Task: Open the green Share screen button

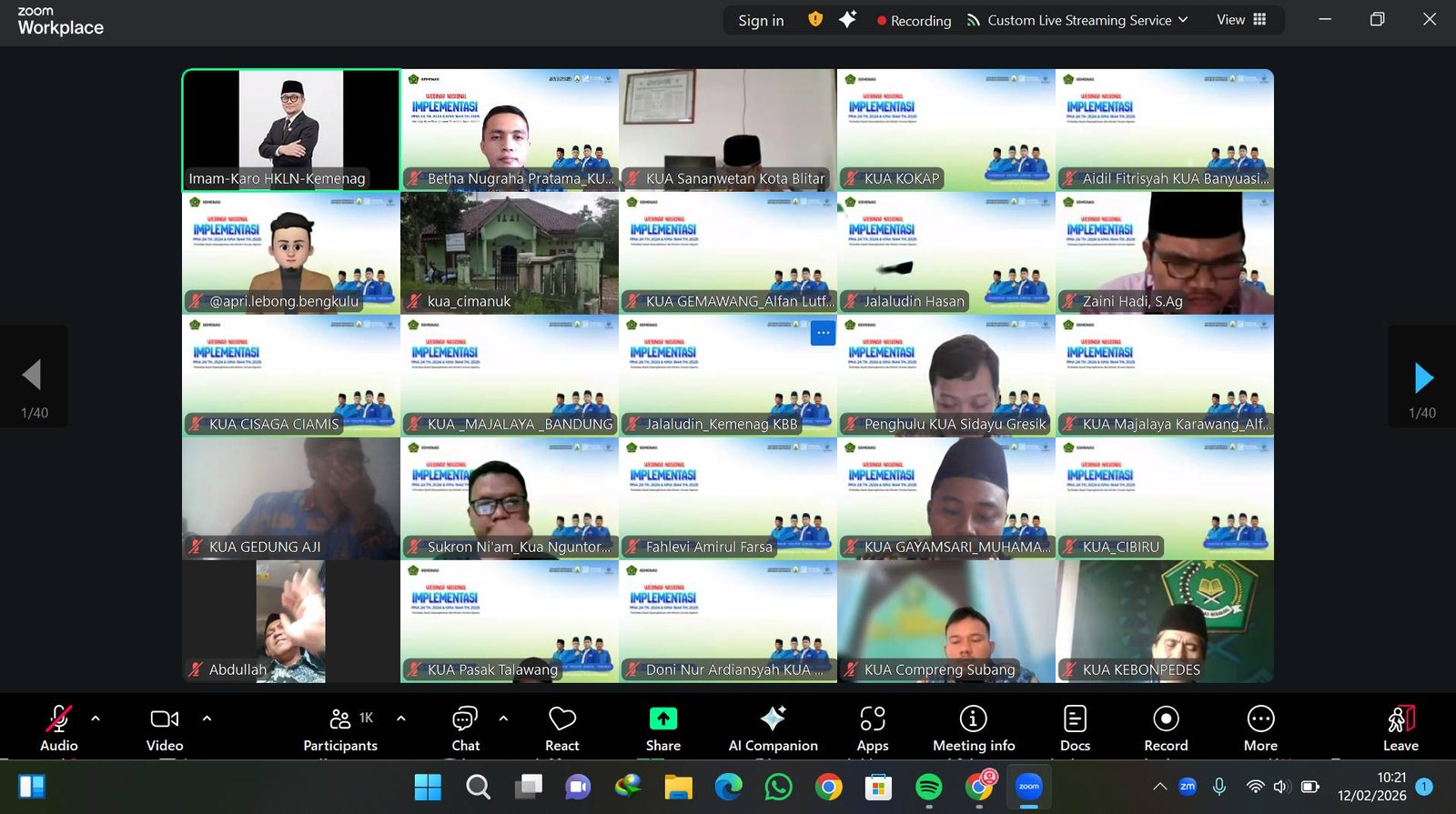Action: pyautogui.click(x=662, y=729)
